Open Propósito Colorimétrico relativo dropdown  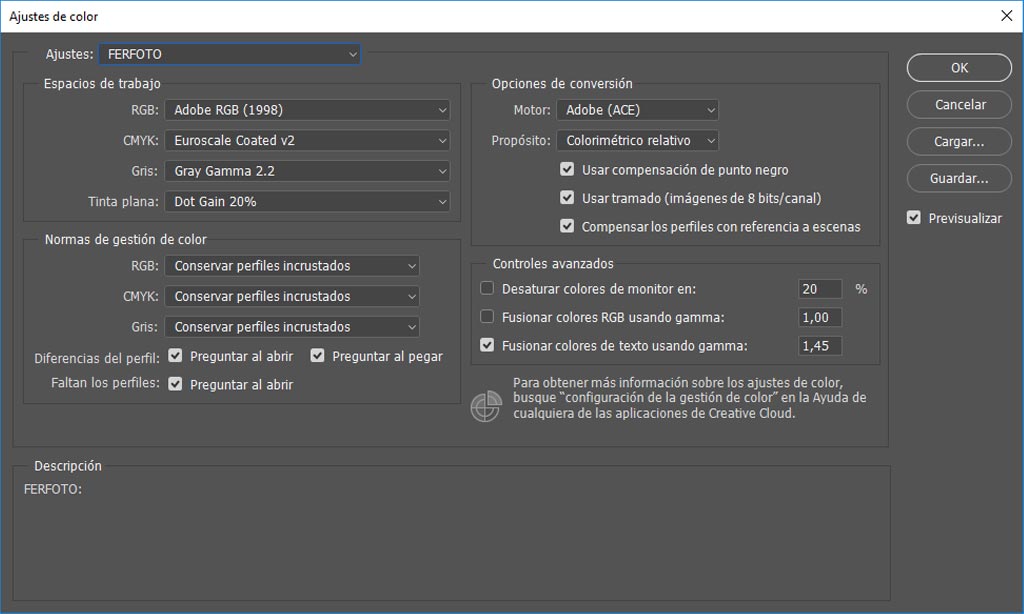637,140
